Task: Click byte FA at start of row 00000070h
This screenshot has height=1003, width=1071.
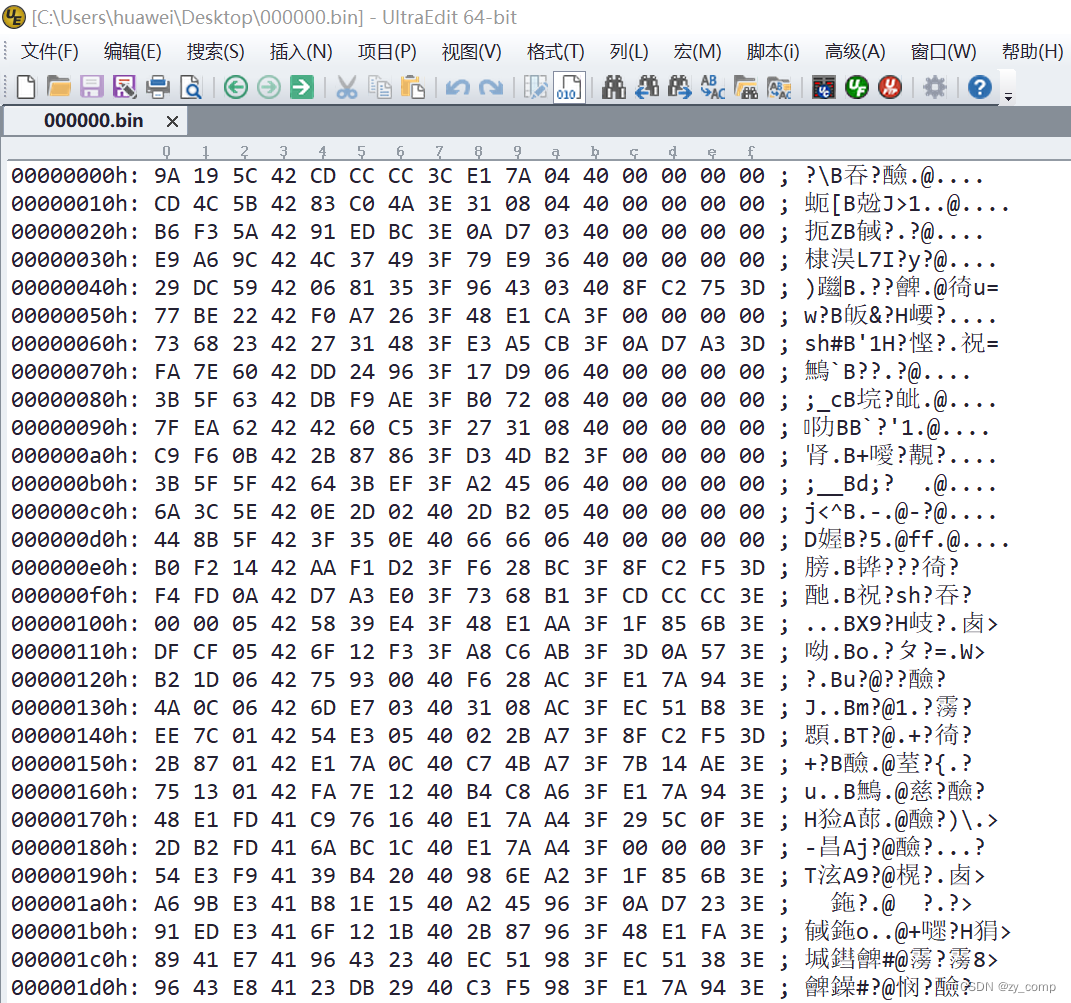Action: (x=167, y=372)
